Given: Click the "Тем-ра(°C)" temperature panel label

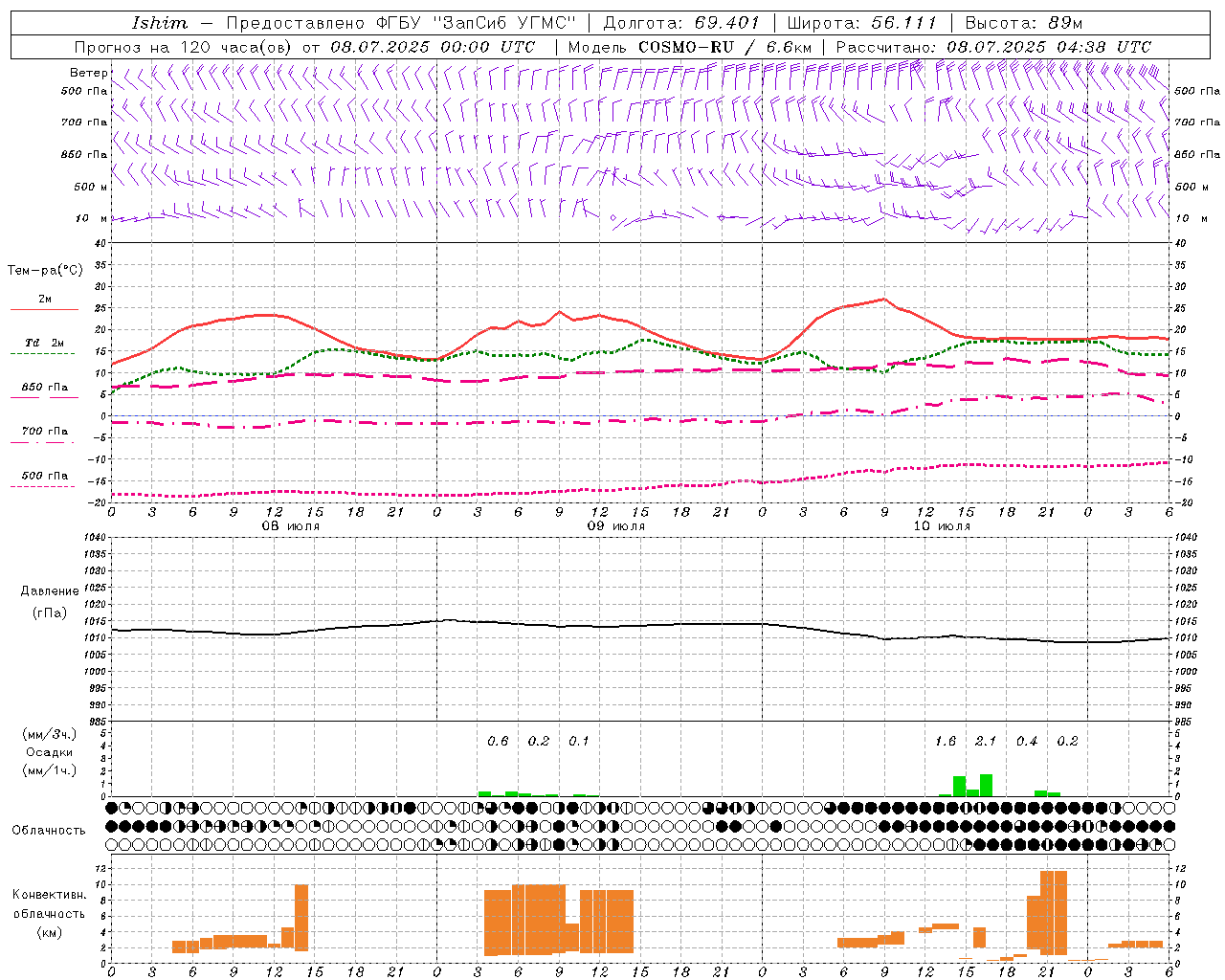Looking at the screenshot, I should pos(45,271).
